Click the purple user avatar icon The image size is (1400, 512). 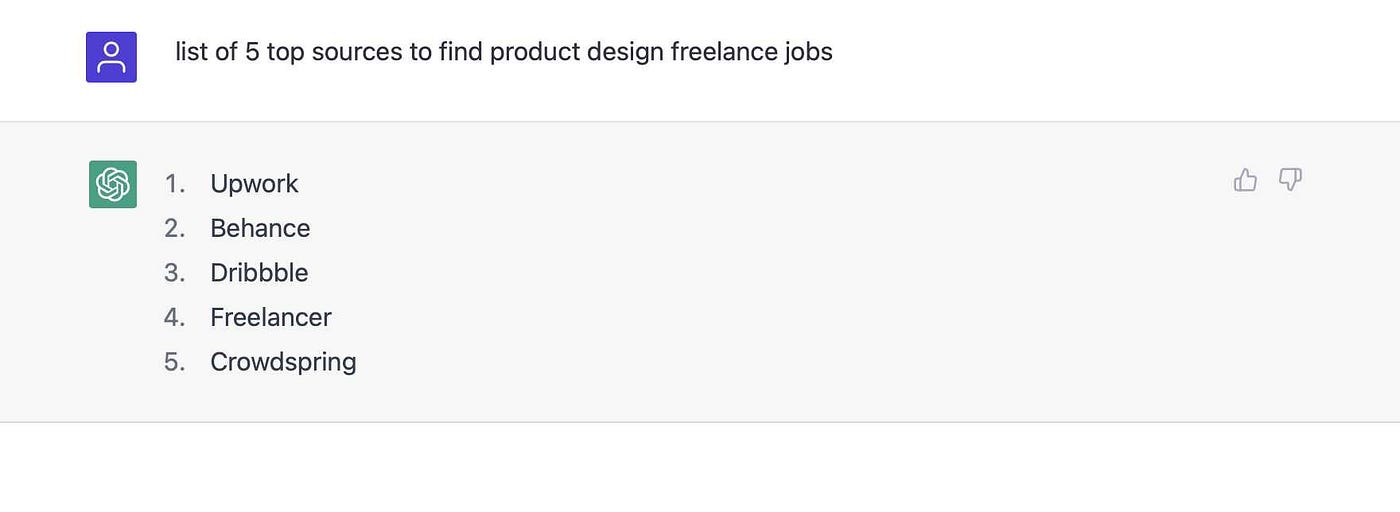coord(111,57)
